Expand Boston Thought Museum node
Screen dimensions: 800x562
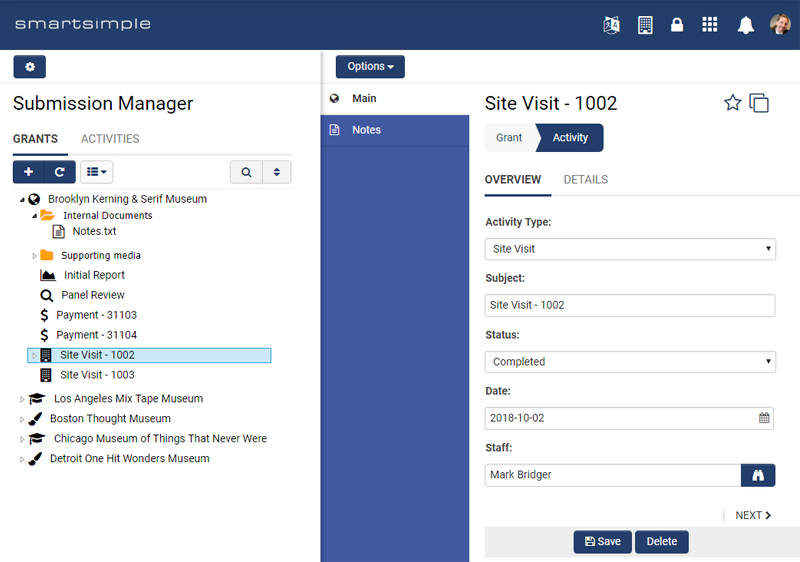point(22,419)
